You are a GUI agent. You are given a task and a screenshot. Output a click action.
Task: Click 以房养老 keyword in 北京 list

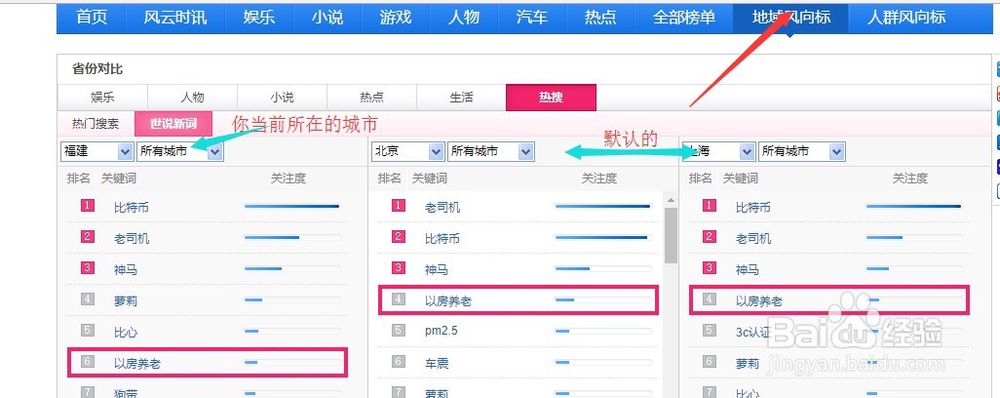(448, 301)
